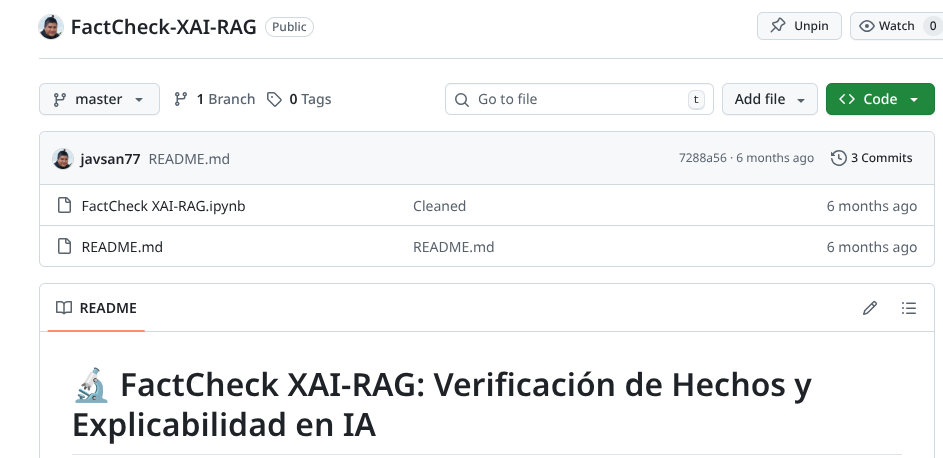This screenshot has width=943, height=458.
Task: Click the javsan77 commit author avatar
Action: coord(63,158)
